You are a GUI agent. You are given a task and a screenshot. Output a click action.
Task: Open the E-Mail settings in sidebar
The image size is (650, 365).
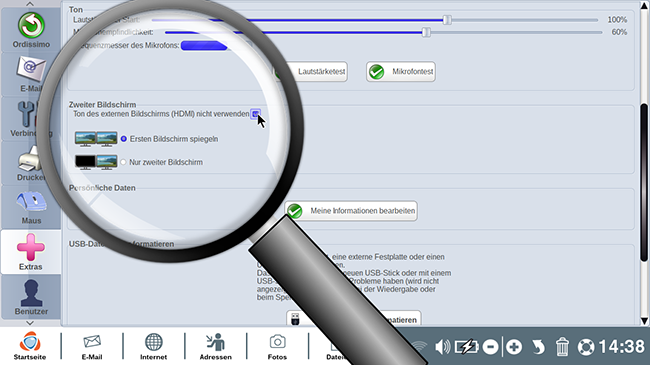point(31,75)
